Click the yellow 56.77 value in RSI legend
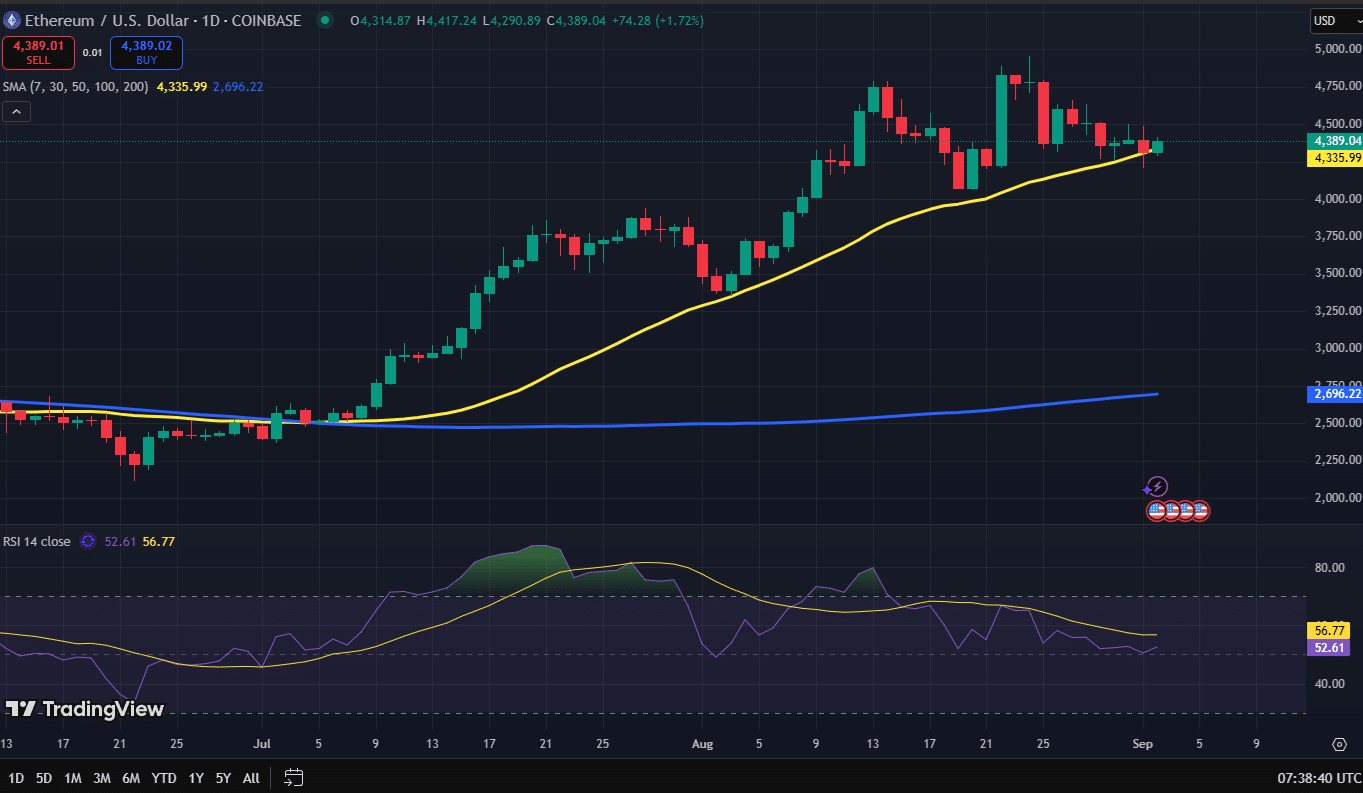Viewport: 1363px width, 793px height. tap(159, 541)
